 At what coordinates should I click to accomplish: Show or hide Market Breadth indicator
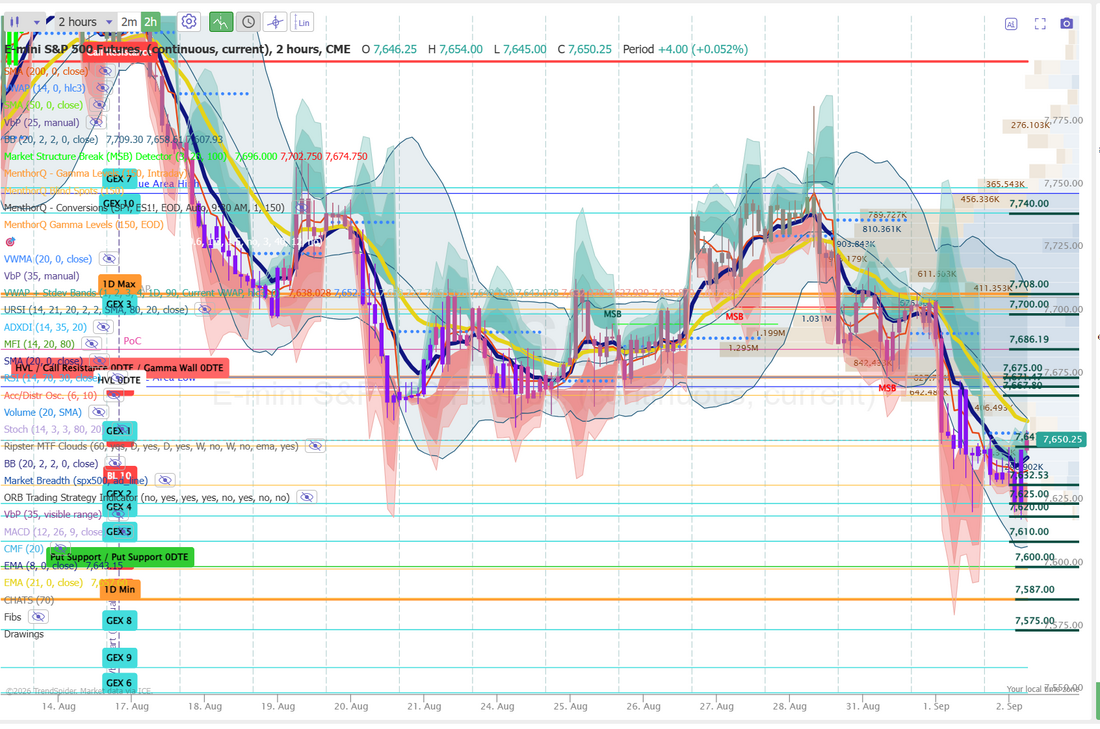click(x=165, y=480)
